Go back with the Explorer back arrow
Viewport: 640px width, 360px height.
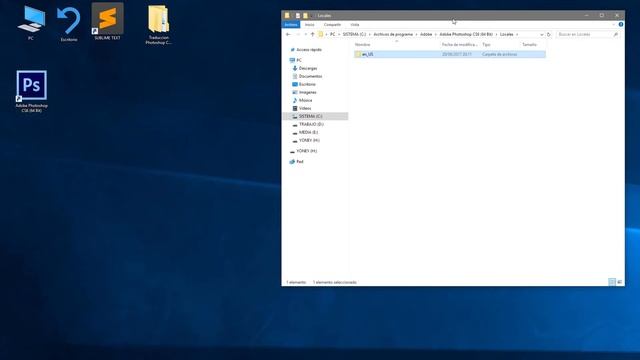288,34
